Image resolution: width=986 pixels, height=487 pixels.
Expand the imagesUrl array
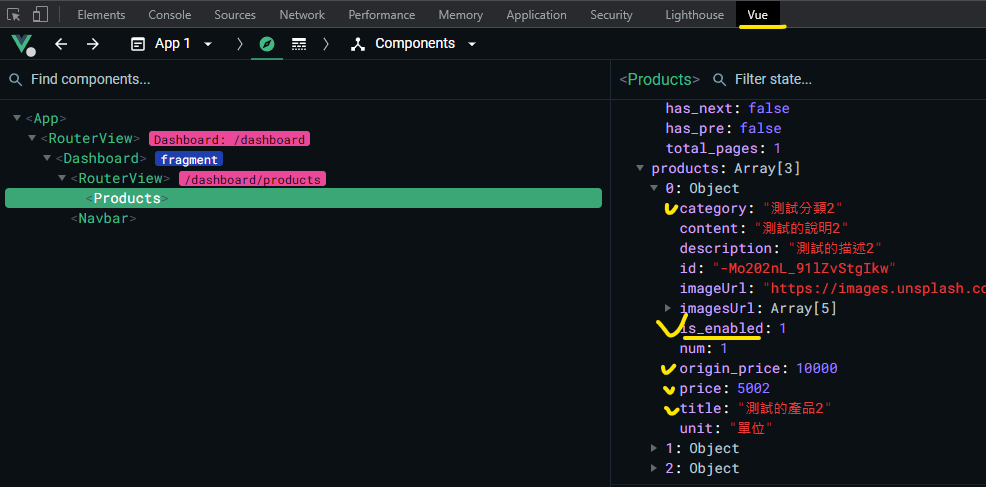tap(669, 308)
